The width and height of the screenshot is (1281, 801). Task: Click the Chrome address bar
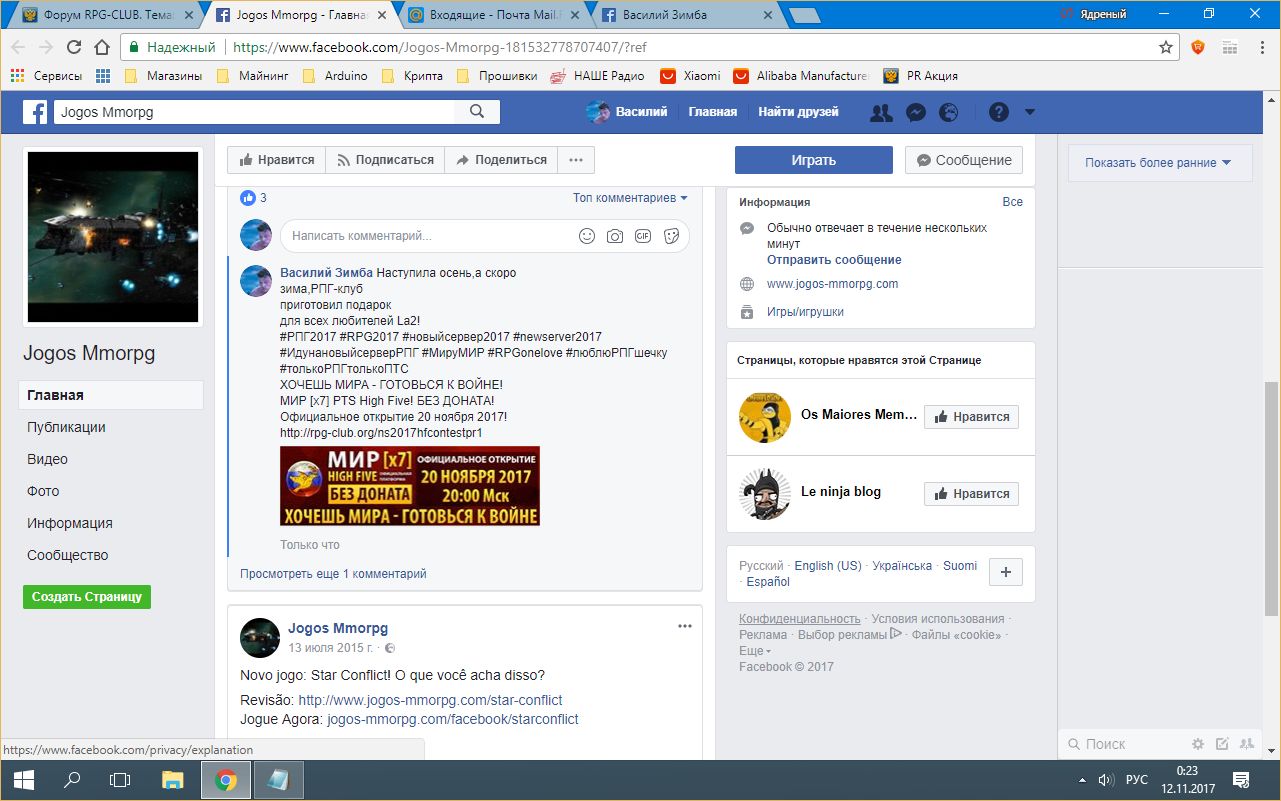(649, 47)
